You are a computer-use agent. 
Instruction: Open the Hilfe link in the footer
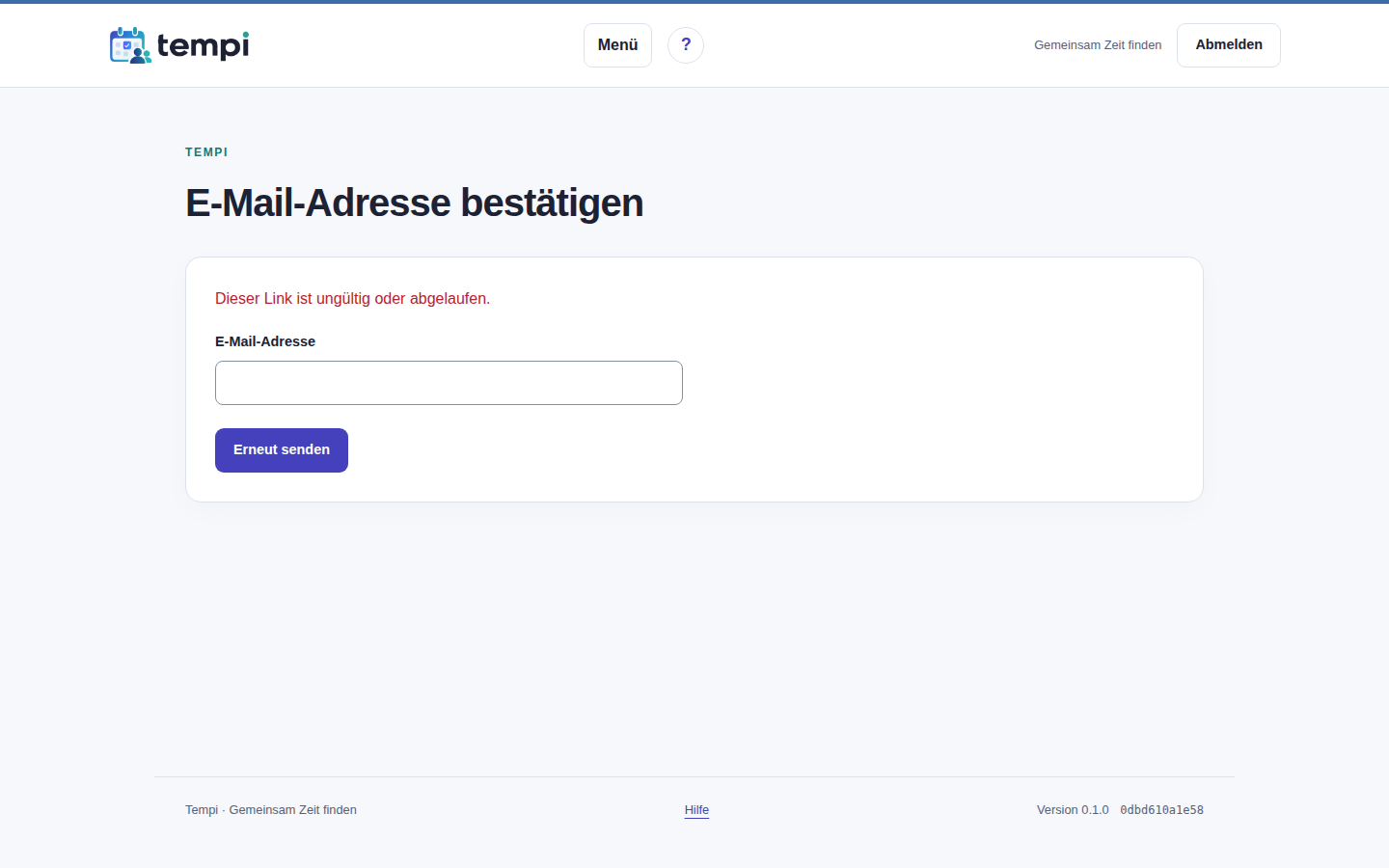(x=696, y=810)
